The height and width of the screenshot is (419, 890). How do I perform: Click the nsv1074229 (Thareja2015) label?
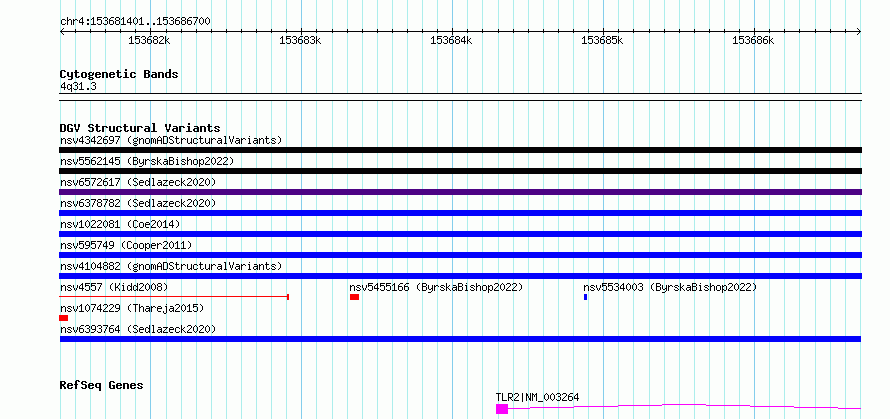[132, 308]
